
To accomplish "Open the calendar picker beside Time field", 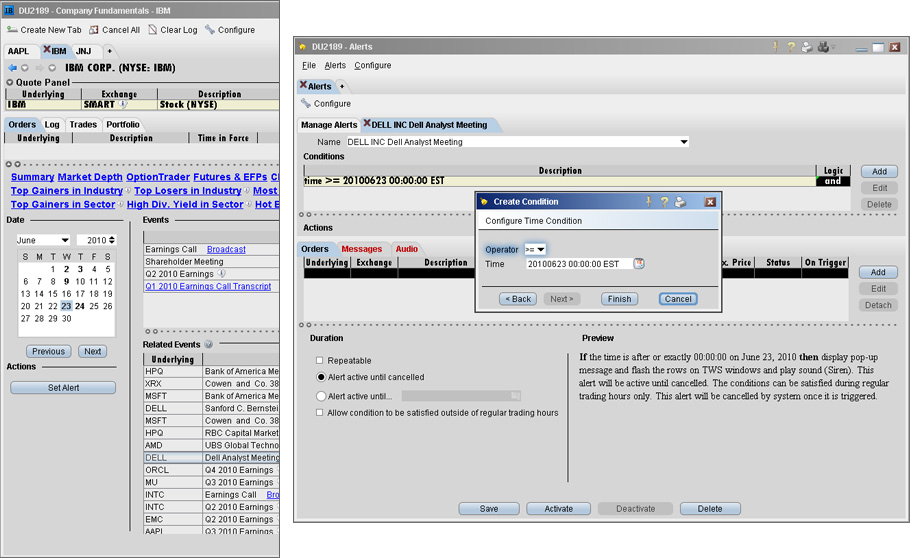I will pos(639,264).
